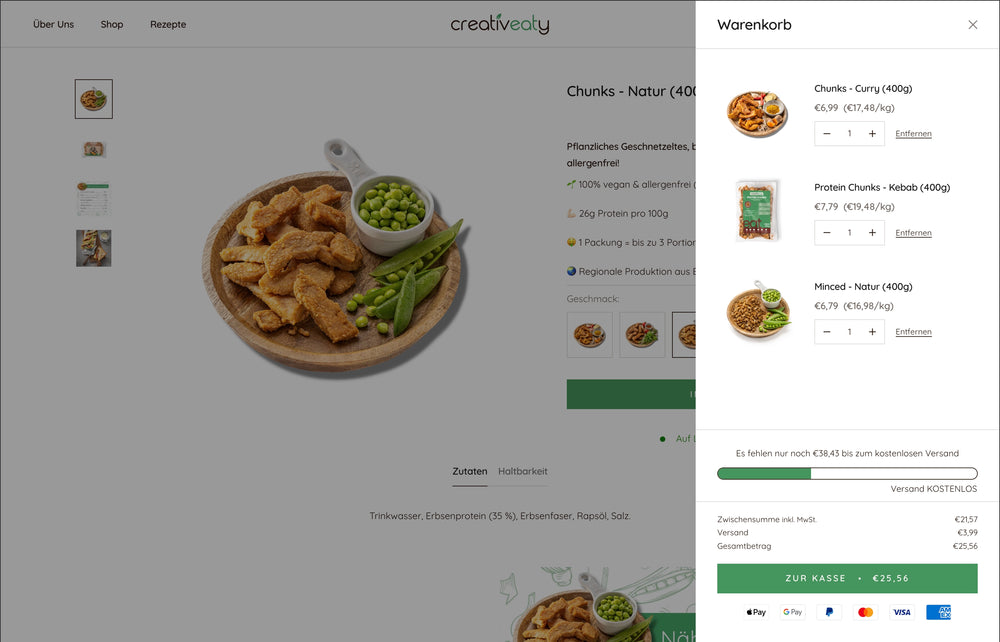Decrease the Chunks - Curry quantity

(x=827, y=133)
